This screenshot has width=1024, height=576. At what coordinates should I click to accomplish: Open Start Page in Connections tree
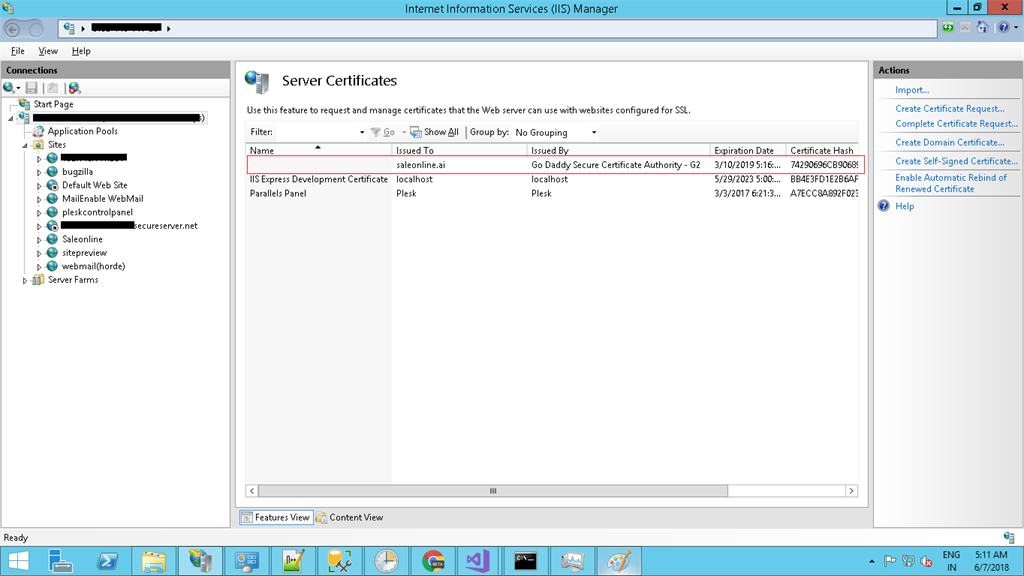[53, 104]
